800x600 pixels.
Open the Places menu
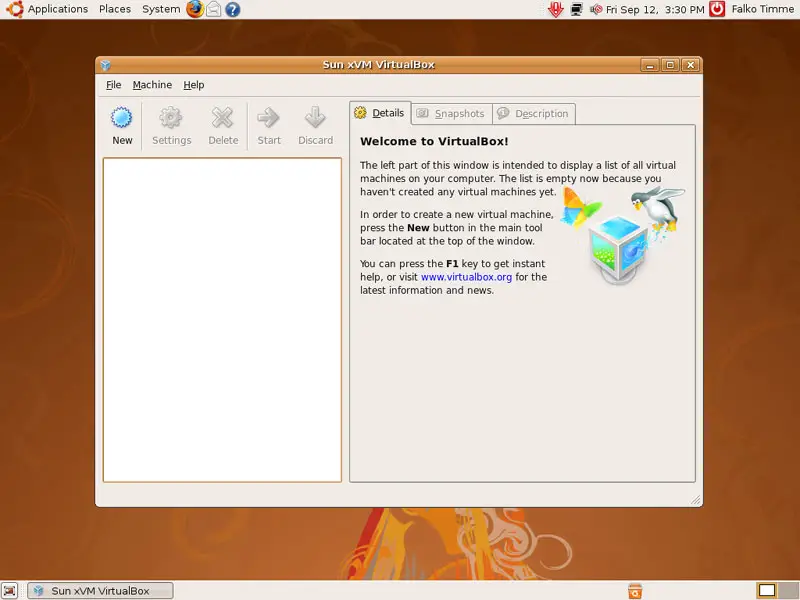pos(115,9)
